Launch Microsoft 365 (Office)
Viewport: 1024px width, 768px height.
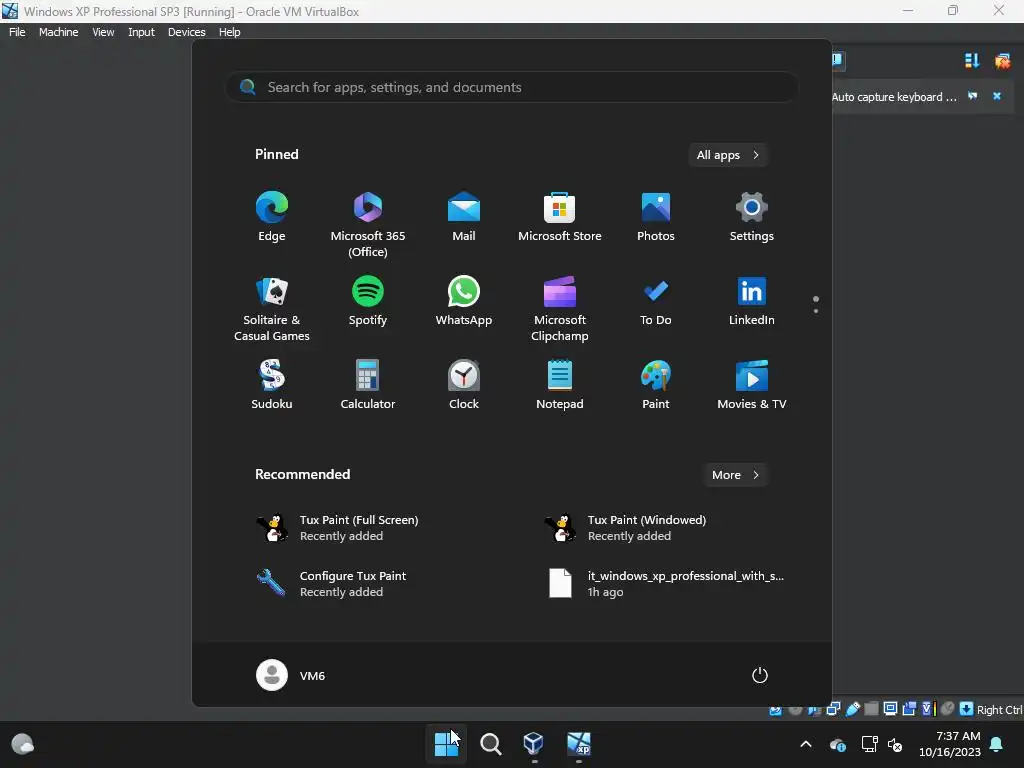tap(368, 224)
